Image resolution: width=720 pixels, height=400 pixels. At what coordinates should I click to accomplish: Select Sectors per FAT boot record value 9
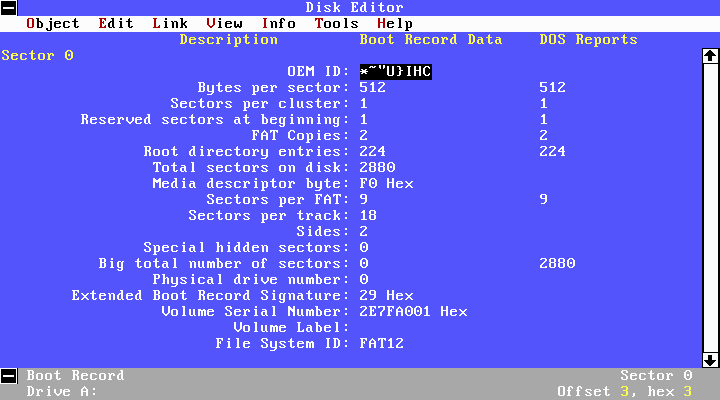364,199
